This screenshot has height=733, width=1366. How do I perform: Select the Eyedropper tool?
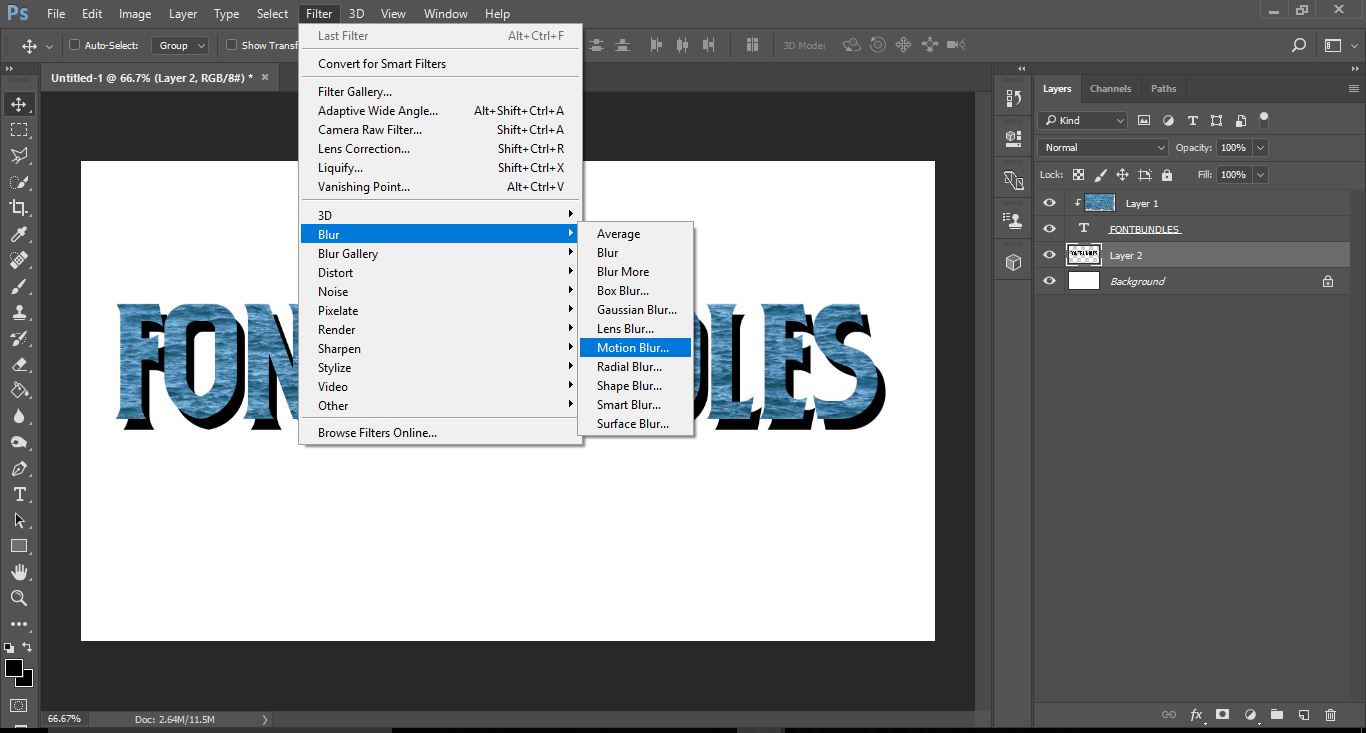[19, 234]
